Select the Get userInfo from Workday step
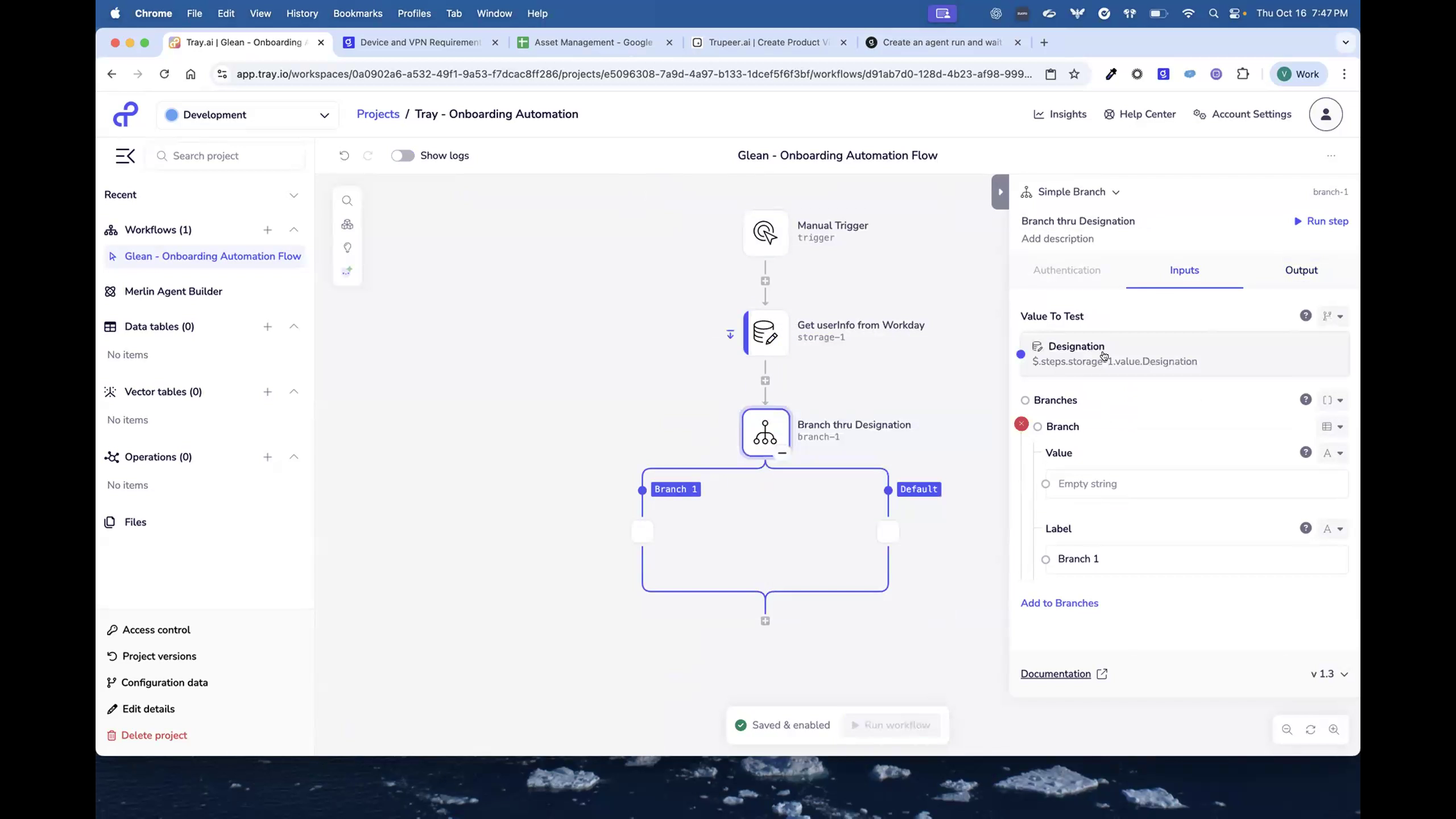Screen dimensions: 1456x819 click(765, 333)
